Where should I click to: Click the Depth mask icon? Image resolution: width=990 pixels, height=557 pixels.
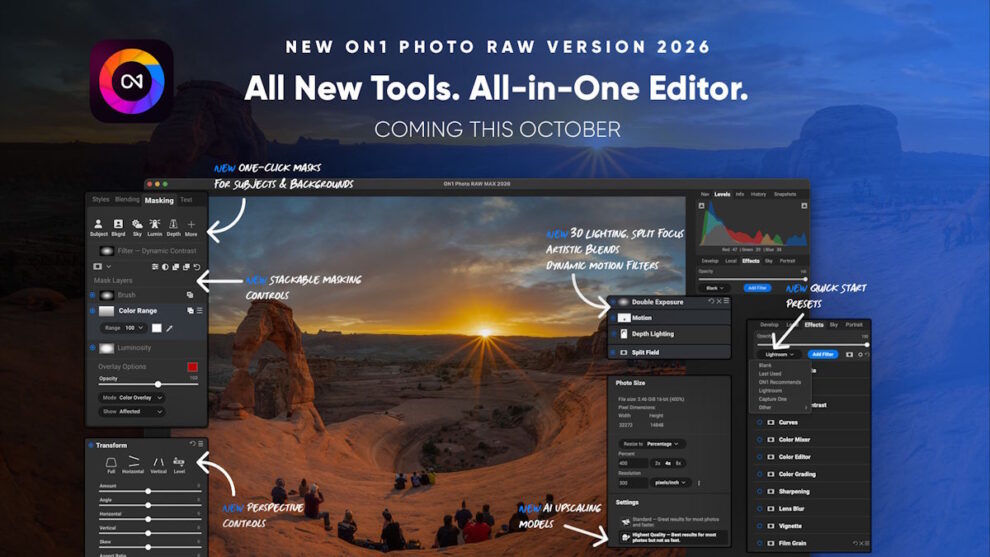(x=173, y=225)
